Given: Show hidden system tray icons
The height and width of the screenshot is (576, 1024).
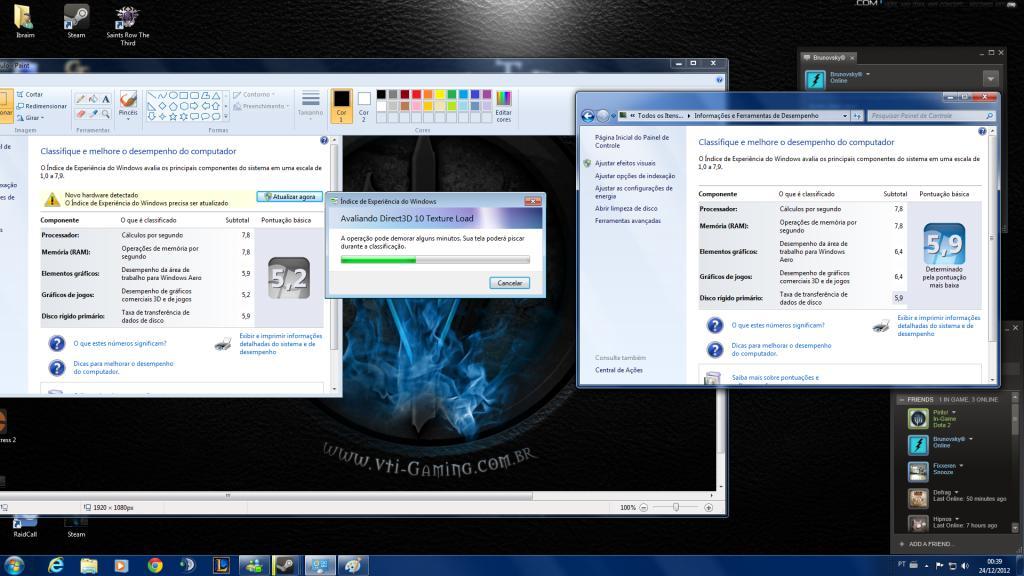Looking at the screenshot, I should (x=926, y=566).
